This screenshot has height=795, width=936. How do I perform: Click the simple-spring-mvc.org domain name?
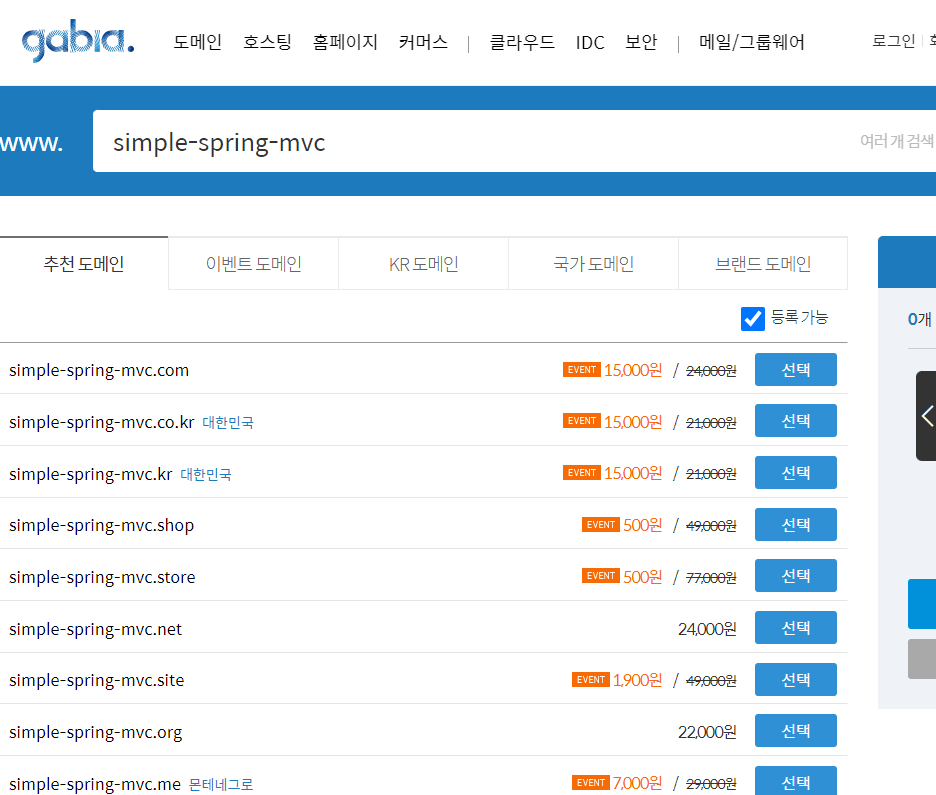point(96,733)
